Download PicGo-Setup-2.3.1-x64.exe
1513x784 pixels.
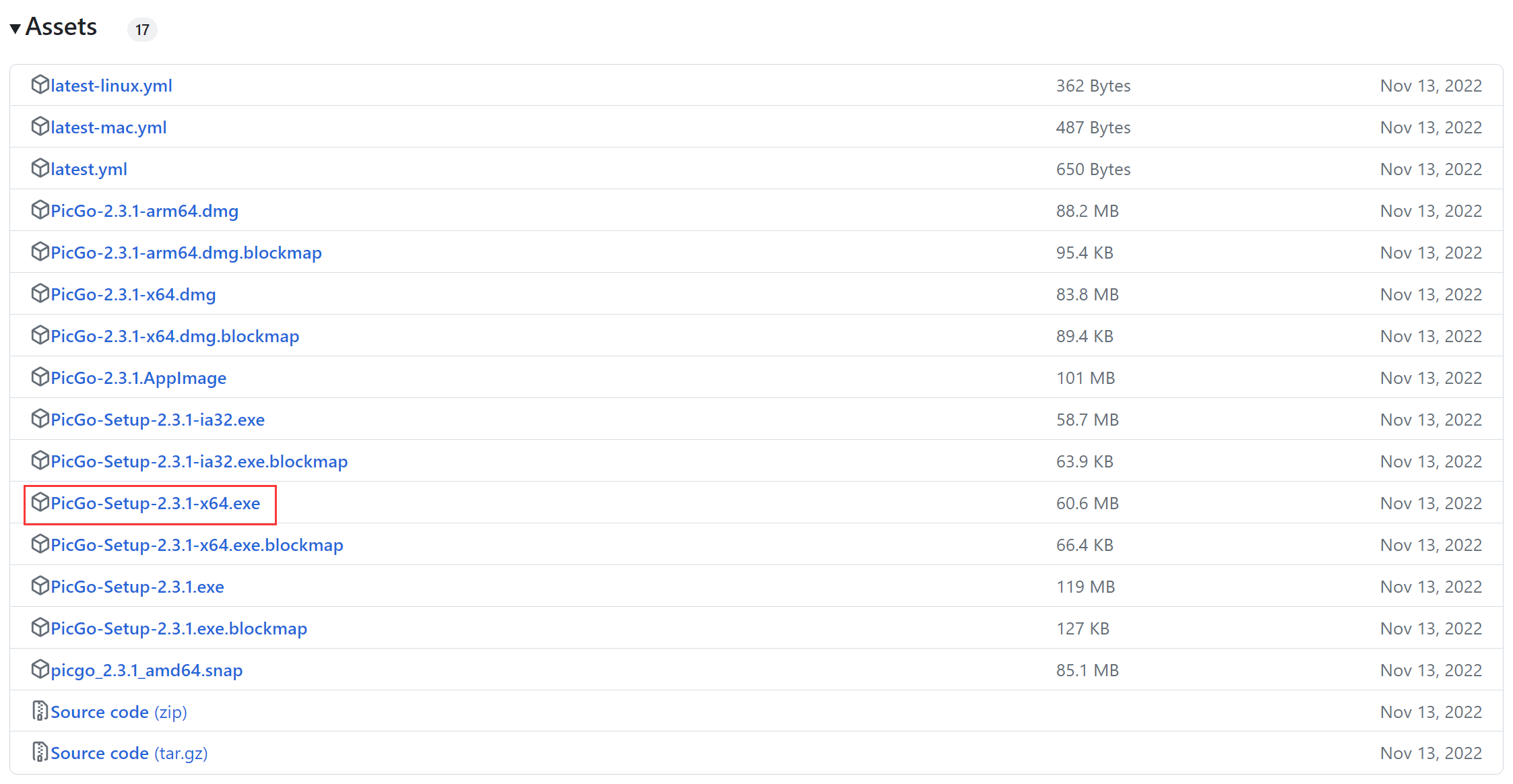(155, 503)
